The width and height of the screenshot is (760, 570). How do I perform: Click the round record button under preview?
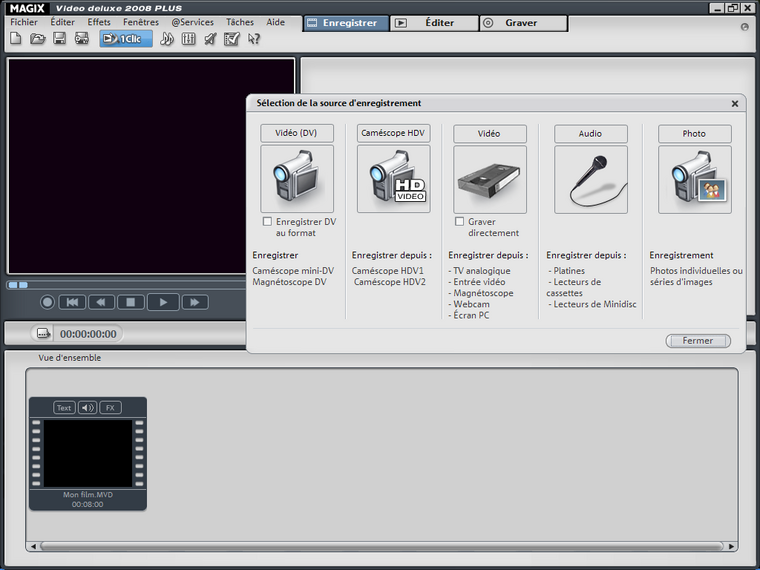coord(47,302)
